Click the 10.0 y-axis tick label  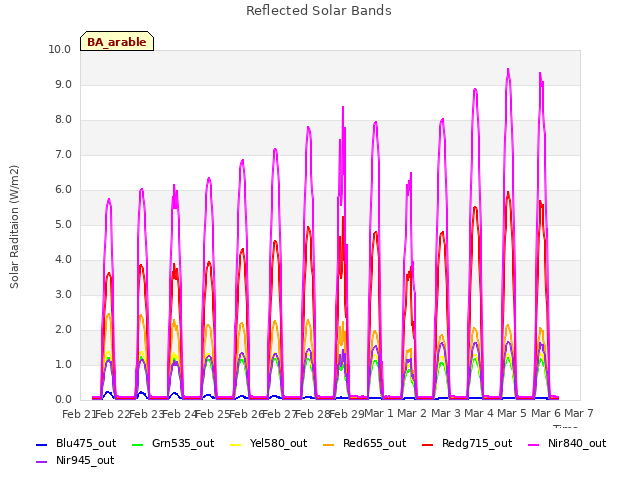coord(60,49)
